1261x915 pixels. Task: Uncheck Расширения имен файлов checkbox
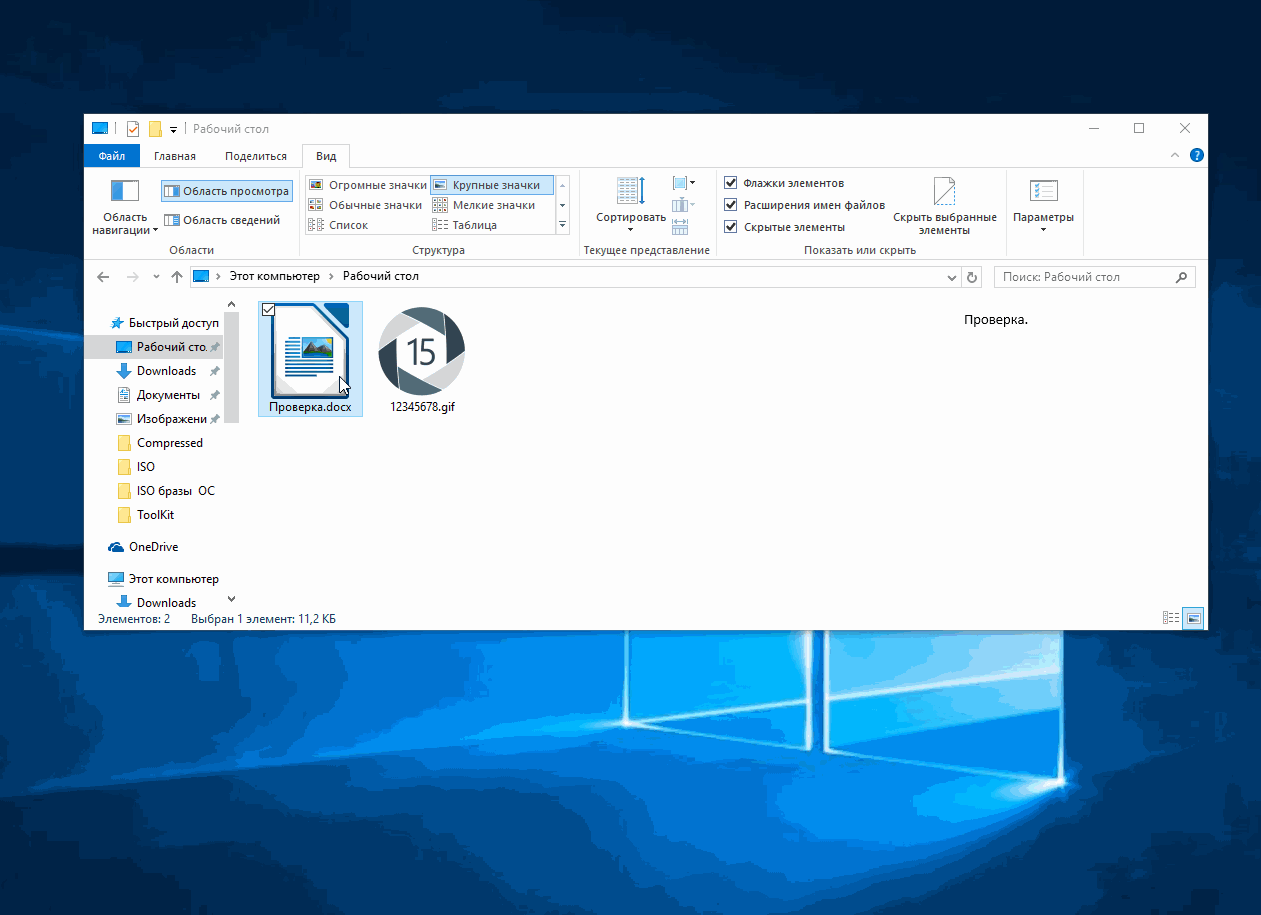731,205
